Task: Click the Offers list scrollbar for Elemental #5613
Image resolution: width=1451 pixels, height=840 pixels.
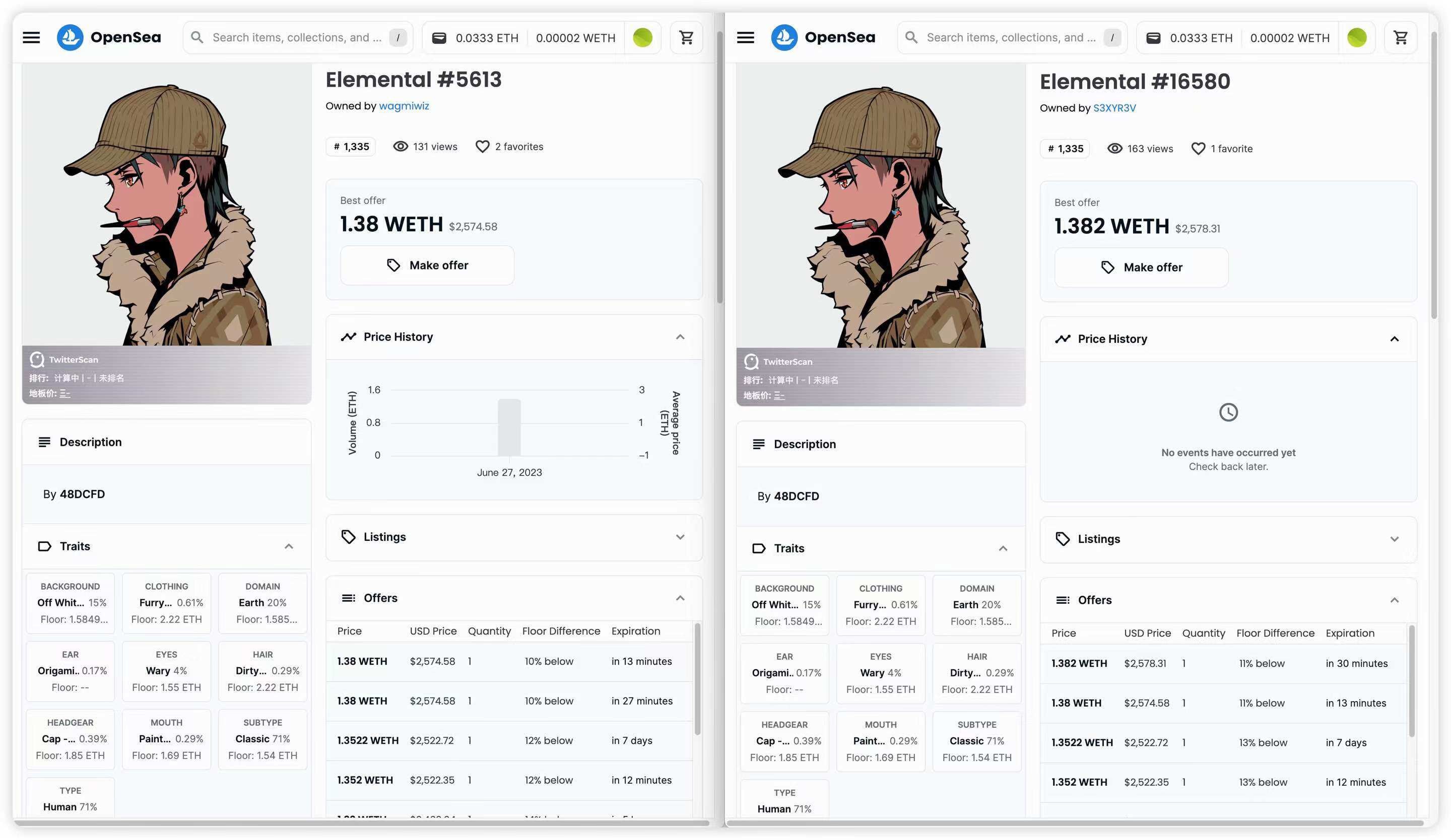Action: coord(697,679)
